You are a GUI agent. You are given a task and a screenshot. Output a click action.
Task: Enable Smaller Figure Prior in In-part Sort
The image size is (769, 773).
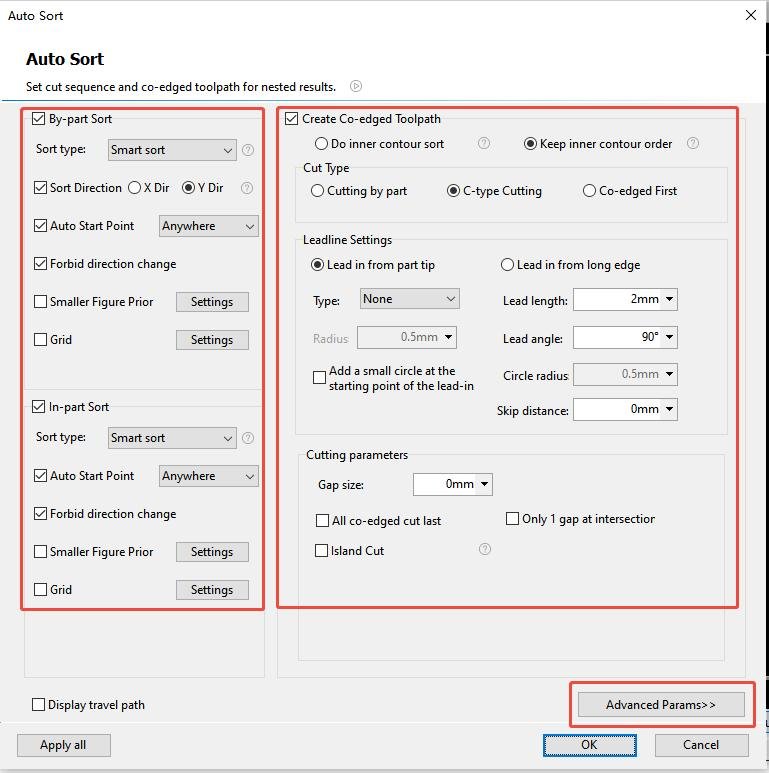pos(40,552)
